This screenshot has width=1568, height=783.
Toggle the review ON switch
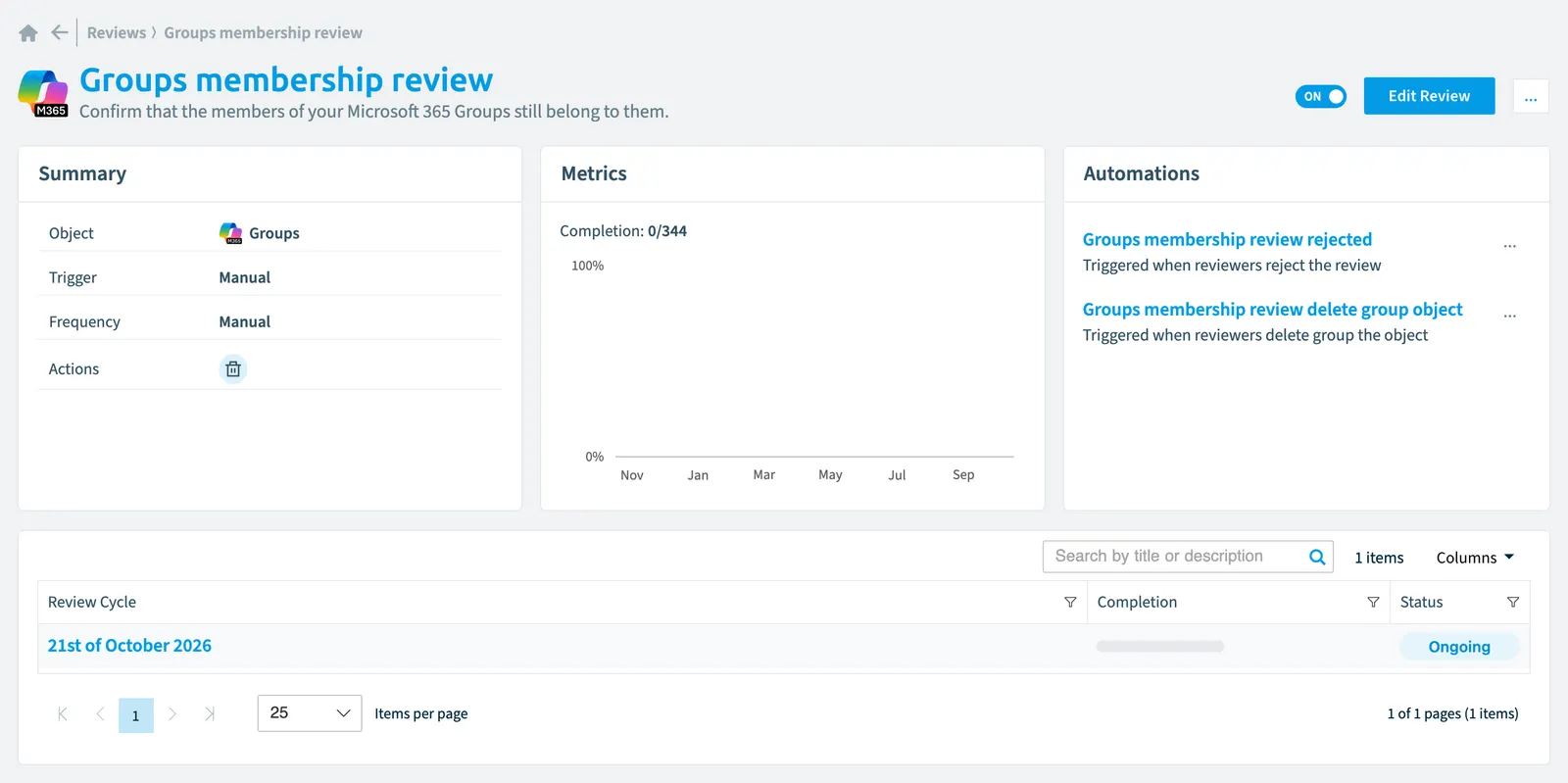click(x=1321, y=96)
